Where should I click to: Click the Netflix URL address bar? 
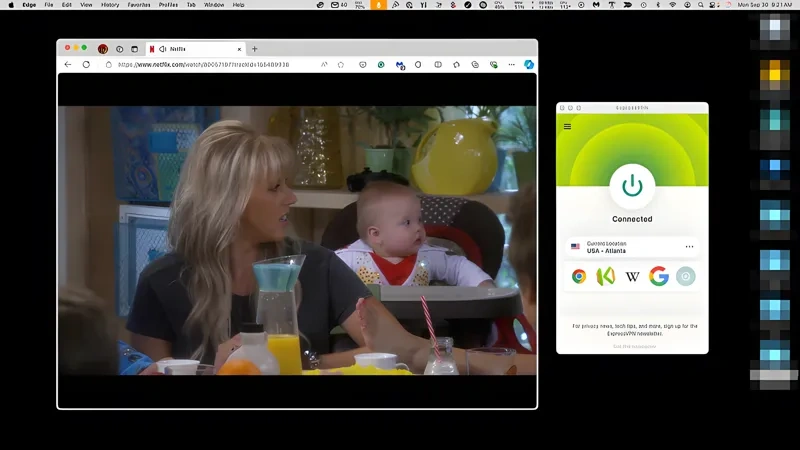click(204, 65)
